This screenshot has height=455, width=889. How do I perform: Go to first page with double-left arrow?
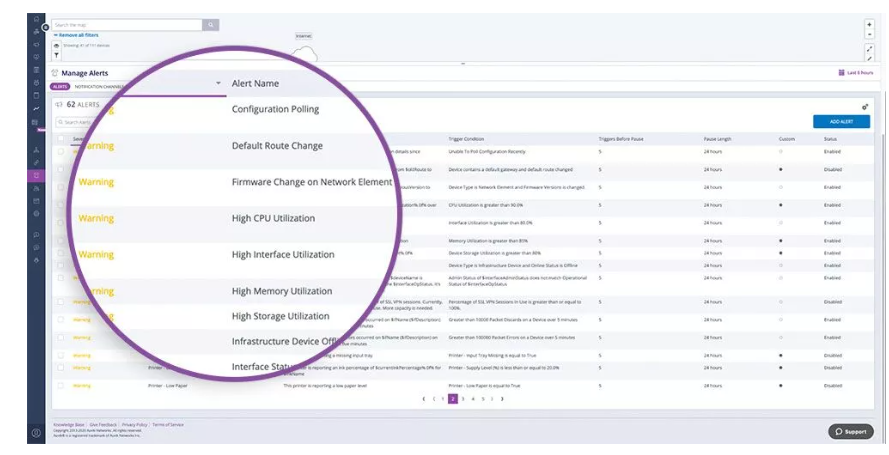click(424, 399)
